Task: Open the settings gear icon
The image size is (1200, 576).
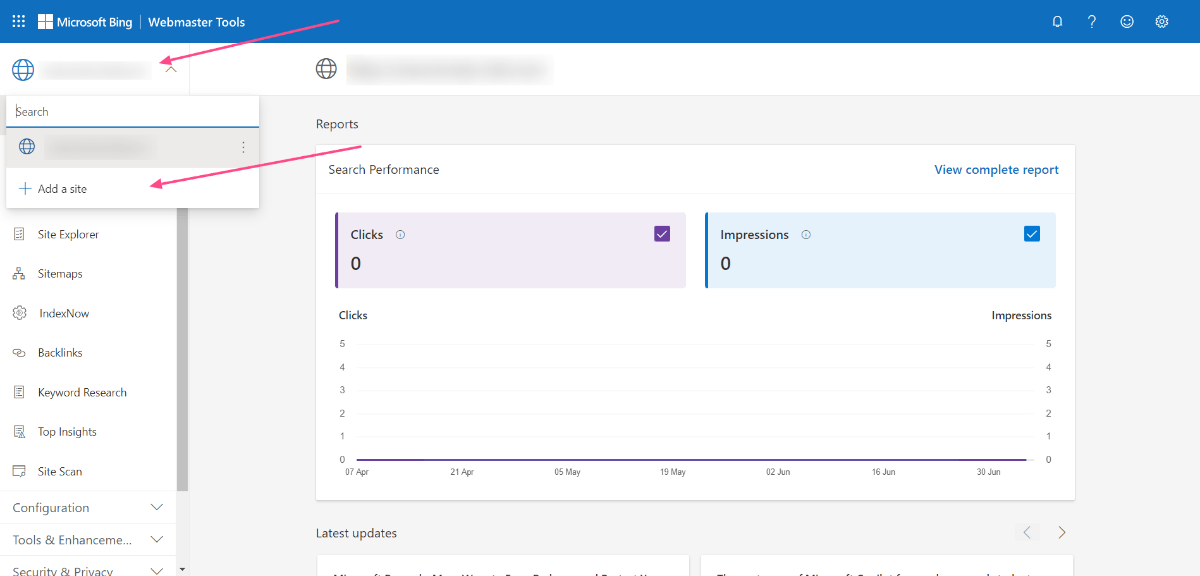Action: 1162,22
